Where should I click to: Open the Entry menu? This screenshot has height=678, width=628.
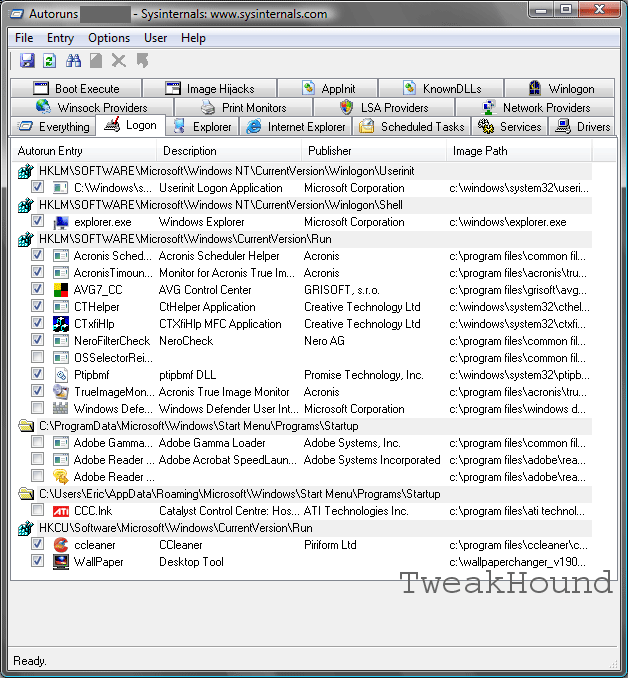[60, 38]
